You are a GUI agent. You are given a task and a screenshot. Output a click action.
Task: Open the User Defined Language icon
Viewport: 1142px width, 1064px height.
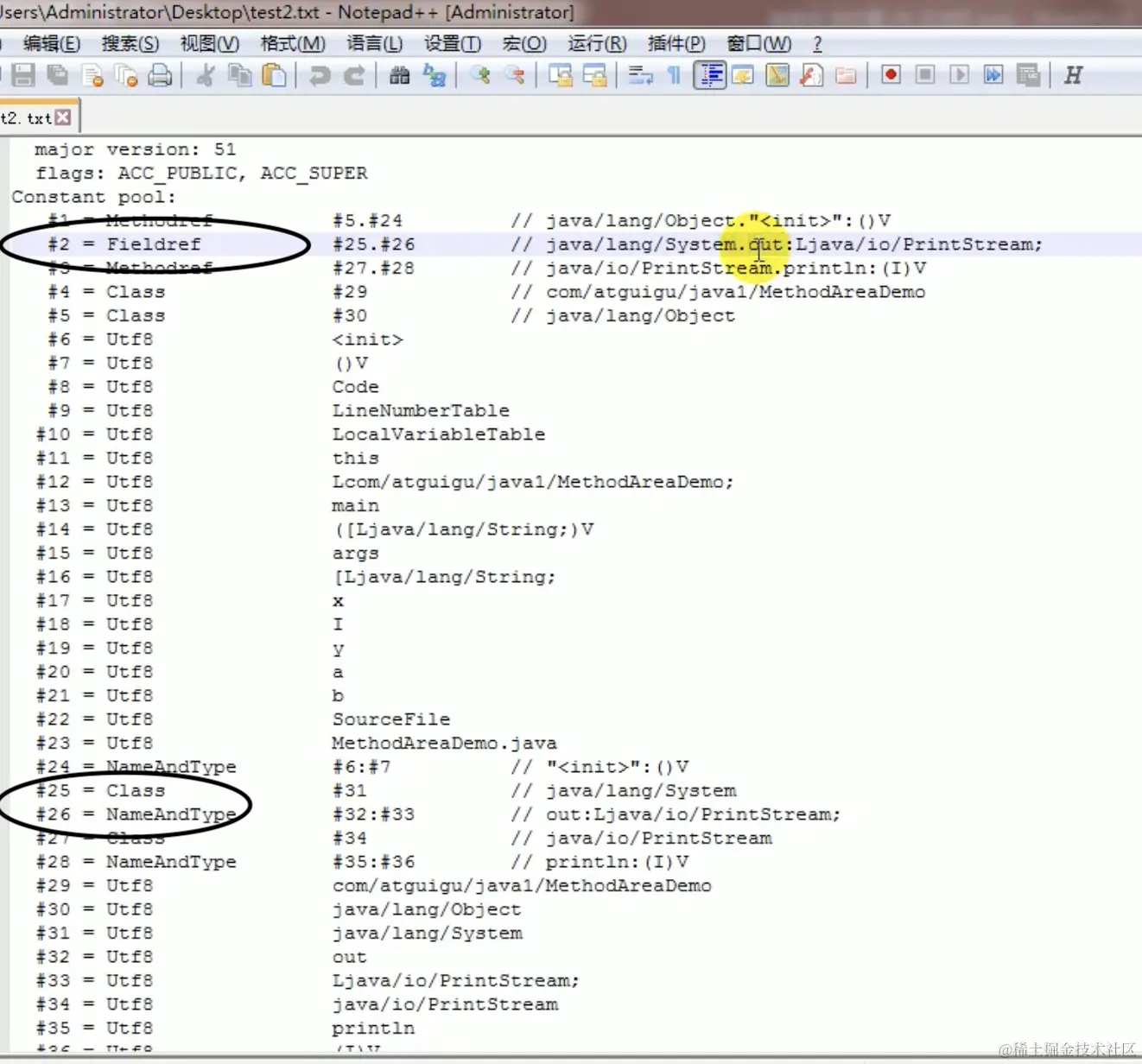point(743,75)
